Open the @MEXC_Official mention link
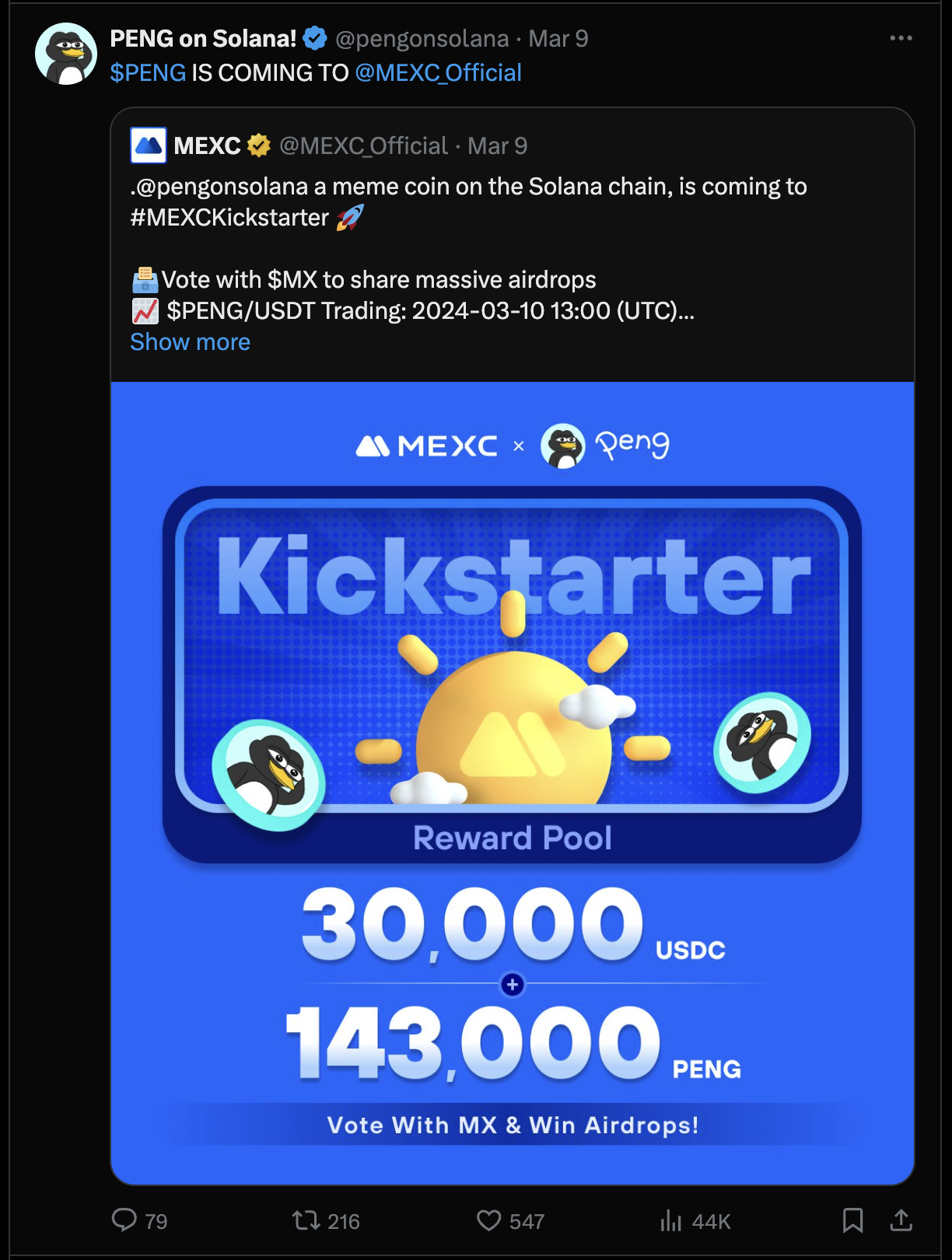This screenshot has width=952, height=1260. (438, 73)
